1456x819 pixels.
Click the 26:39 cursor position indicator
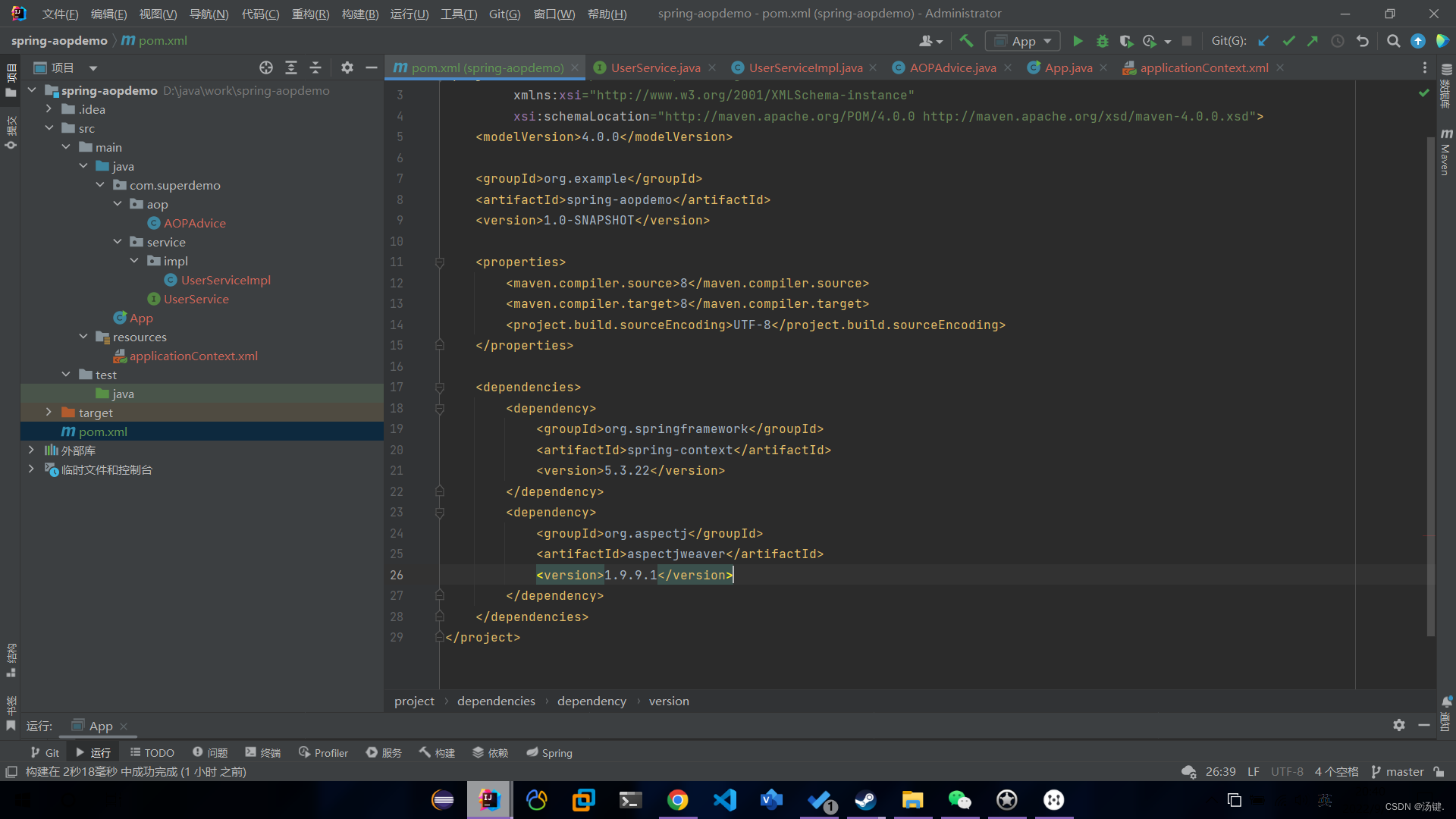[x=1220, y=771]
